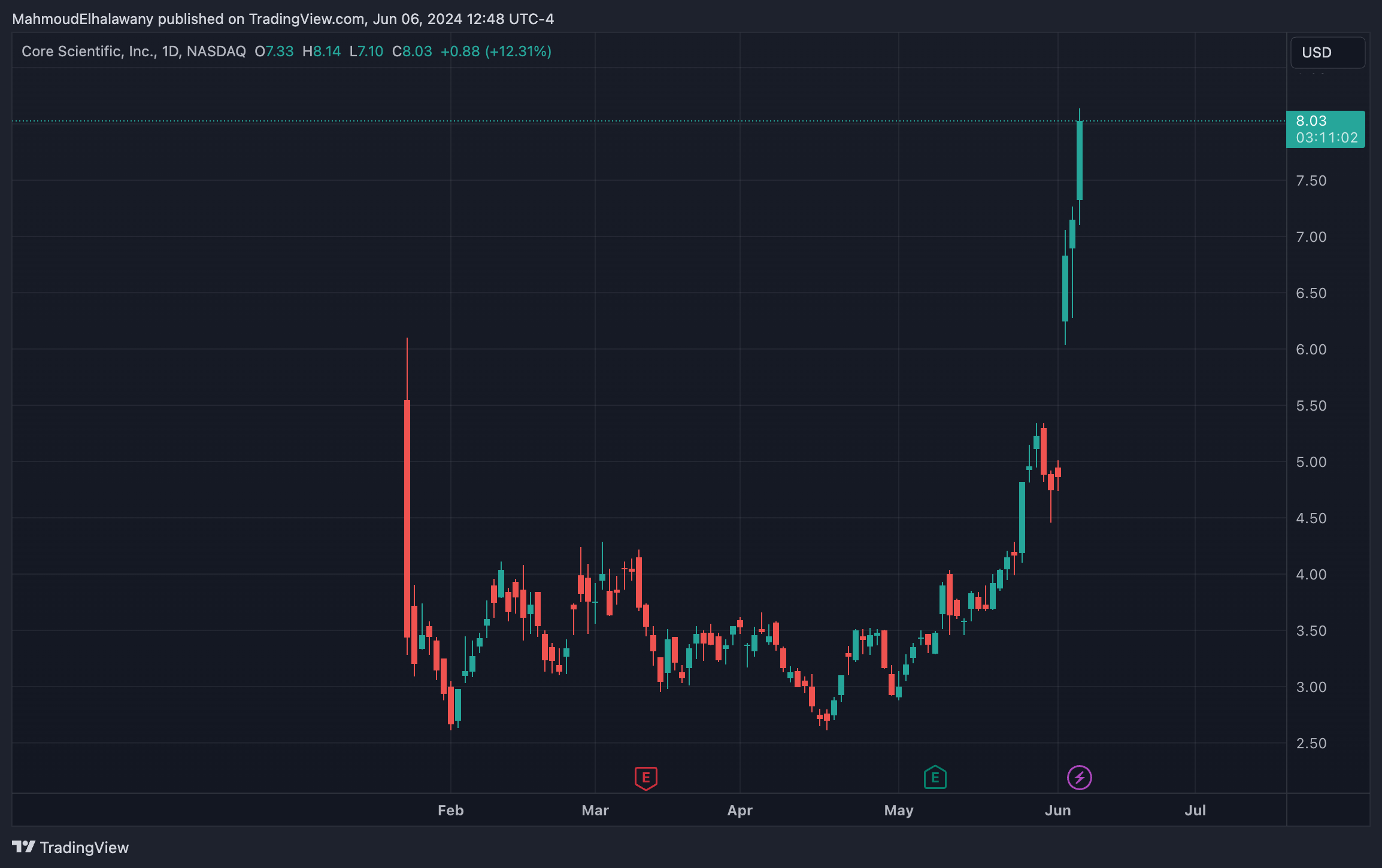This screenshot has width=1382, height=868.
Task: Click the low value L7.10
Action: 366,51
